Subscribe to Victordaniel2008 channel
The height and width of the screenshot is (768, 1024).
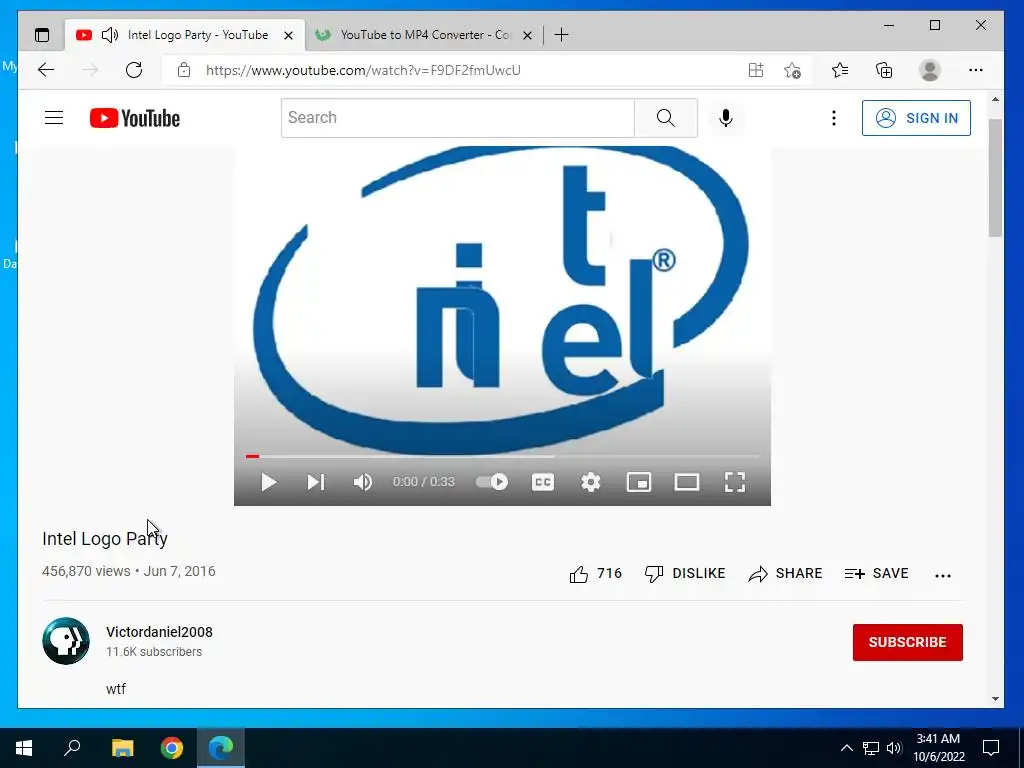[907, 642]
